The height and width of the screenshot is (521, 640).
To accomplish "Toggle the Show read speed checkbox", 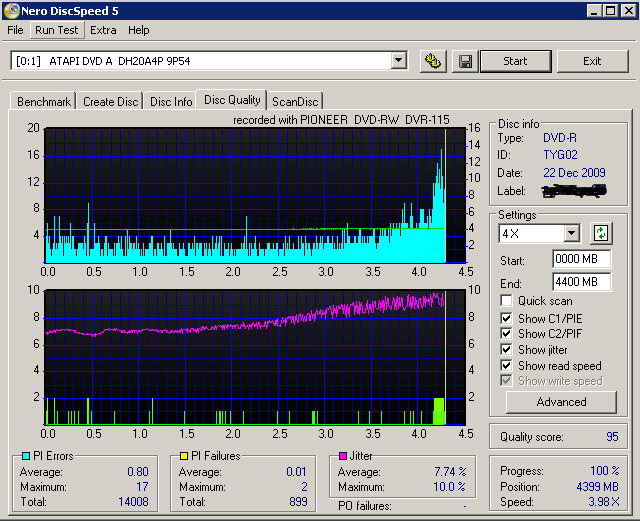I will pos(508,365).
